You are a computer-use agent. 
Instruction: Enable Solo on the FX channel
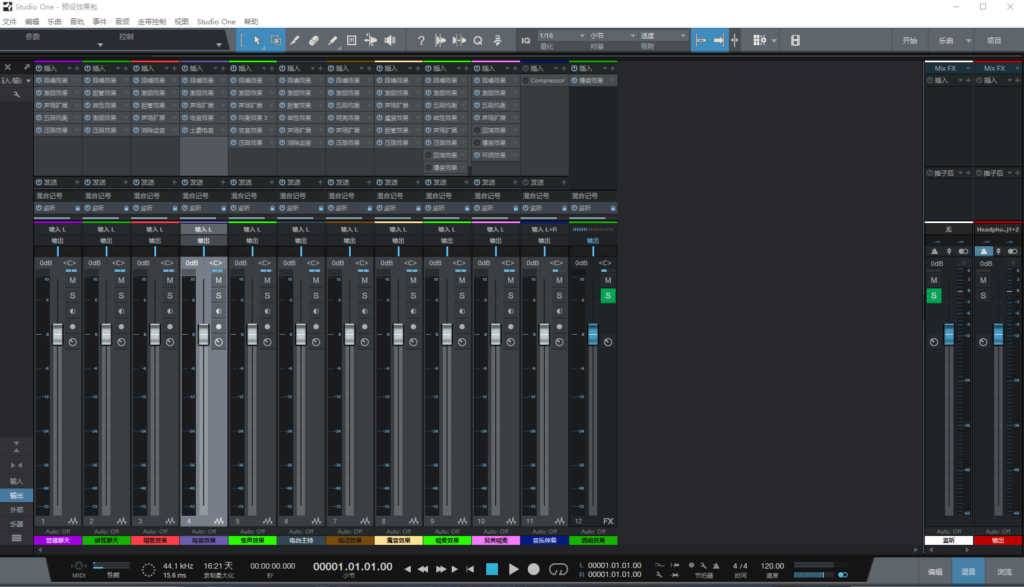coord(608,296)
